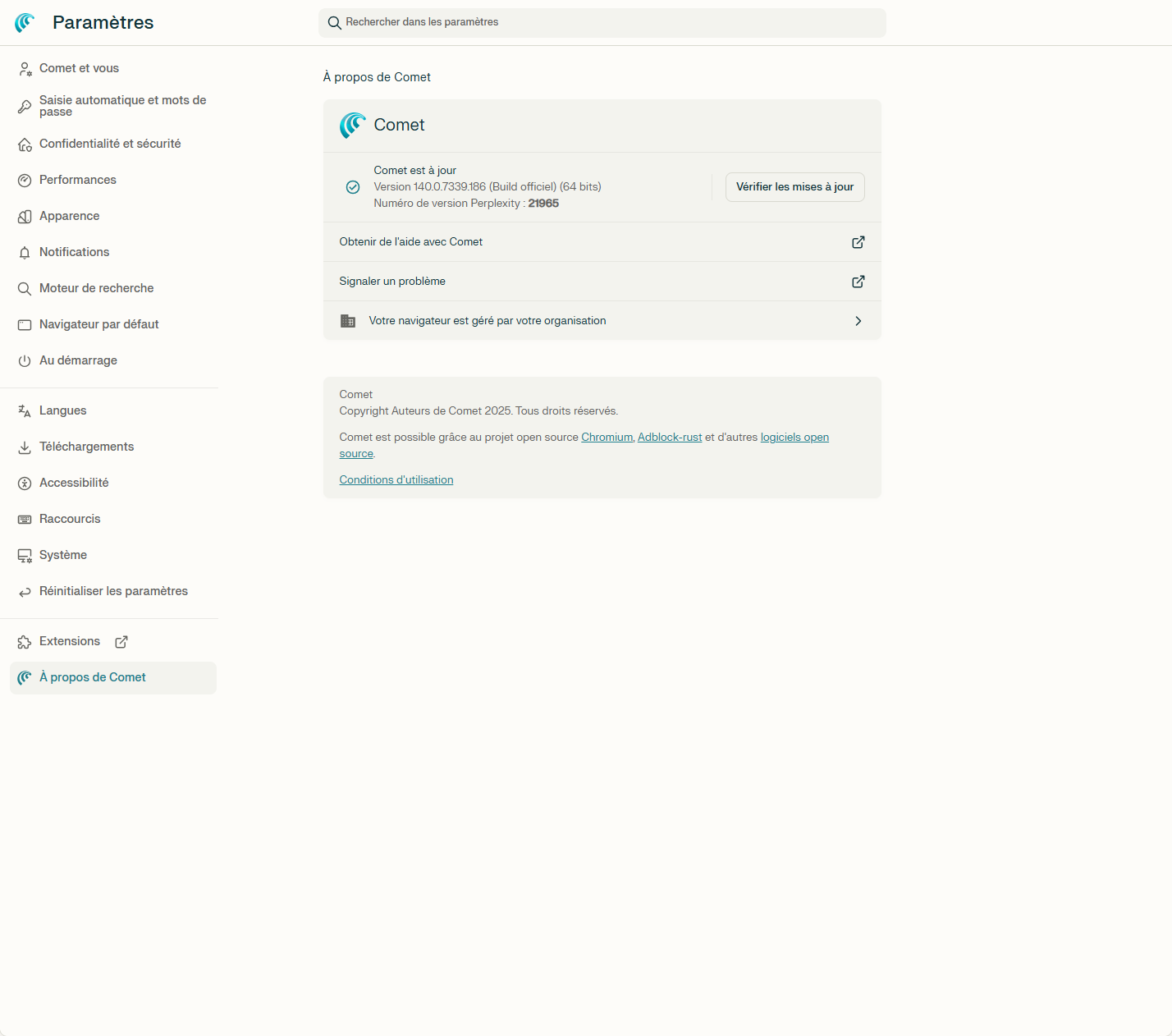Screen dimensions: 1172x1036
Task: Click the Performances speedometer icon
Action: [x=25, y=180]
